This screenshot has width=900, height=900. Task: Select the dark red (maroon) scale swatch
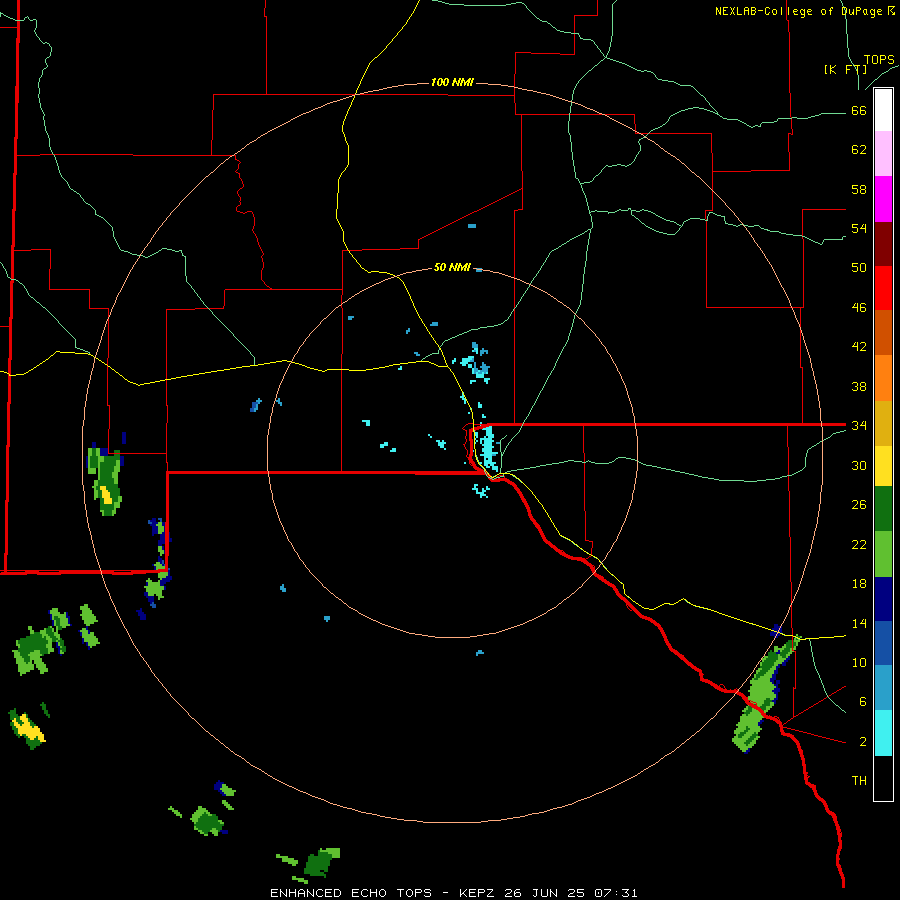tap(883, 244)
